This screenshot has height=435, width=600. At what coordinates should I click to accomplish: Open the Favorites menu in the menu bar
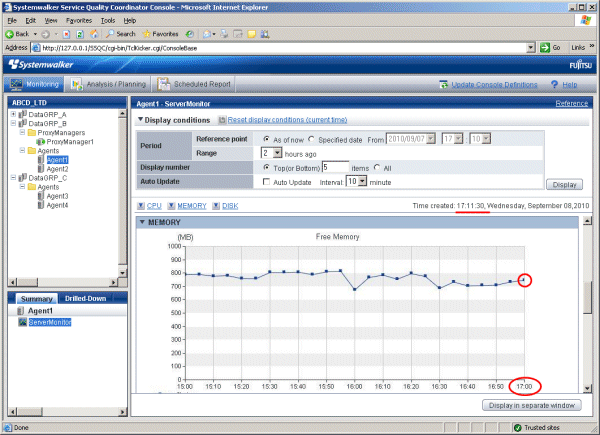79,21
